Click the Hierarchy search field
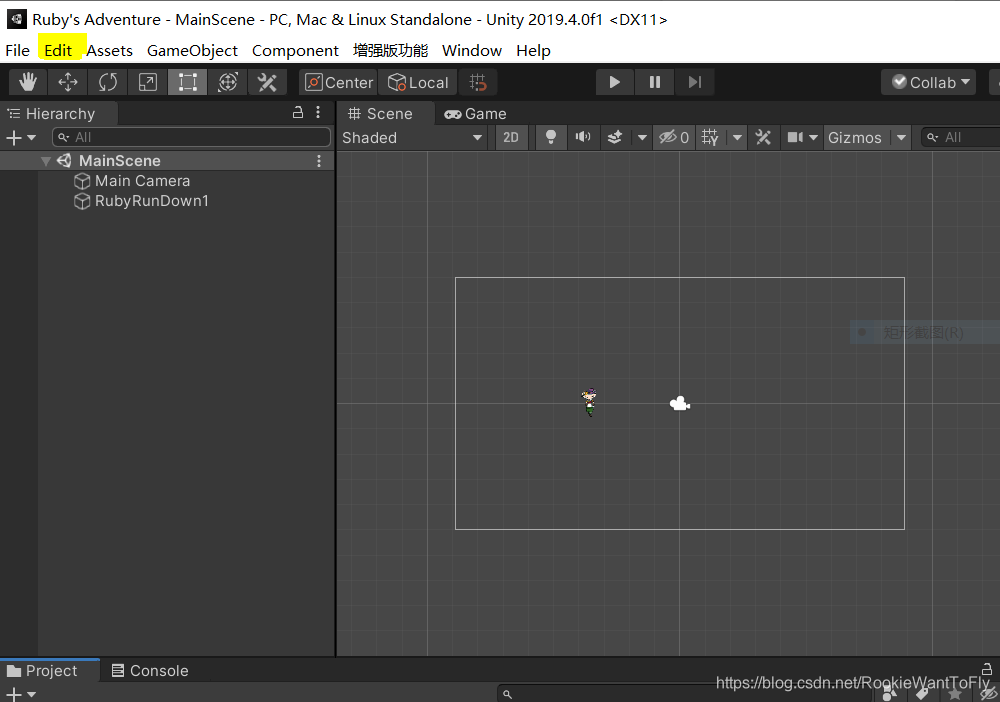Viewport: 1000px width, 702px height. (x=191, y=137)
